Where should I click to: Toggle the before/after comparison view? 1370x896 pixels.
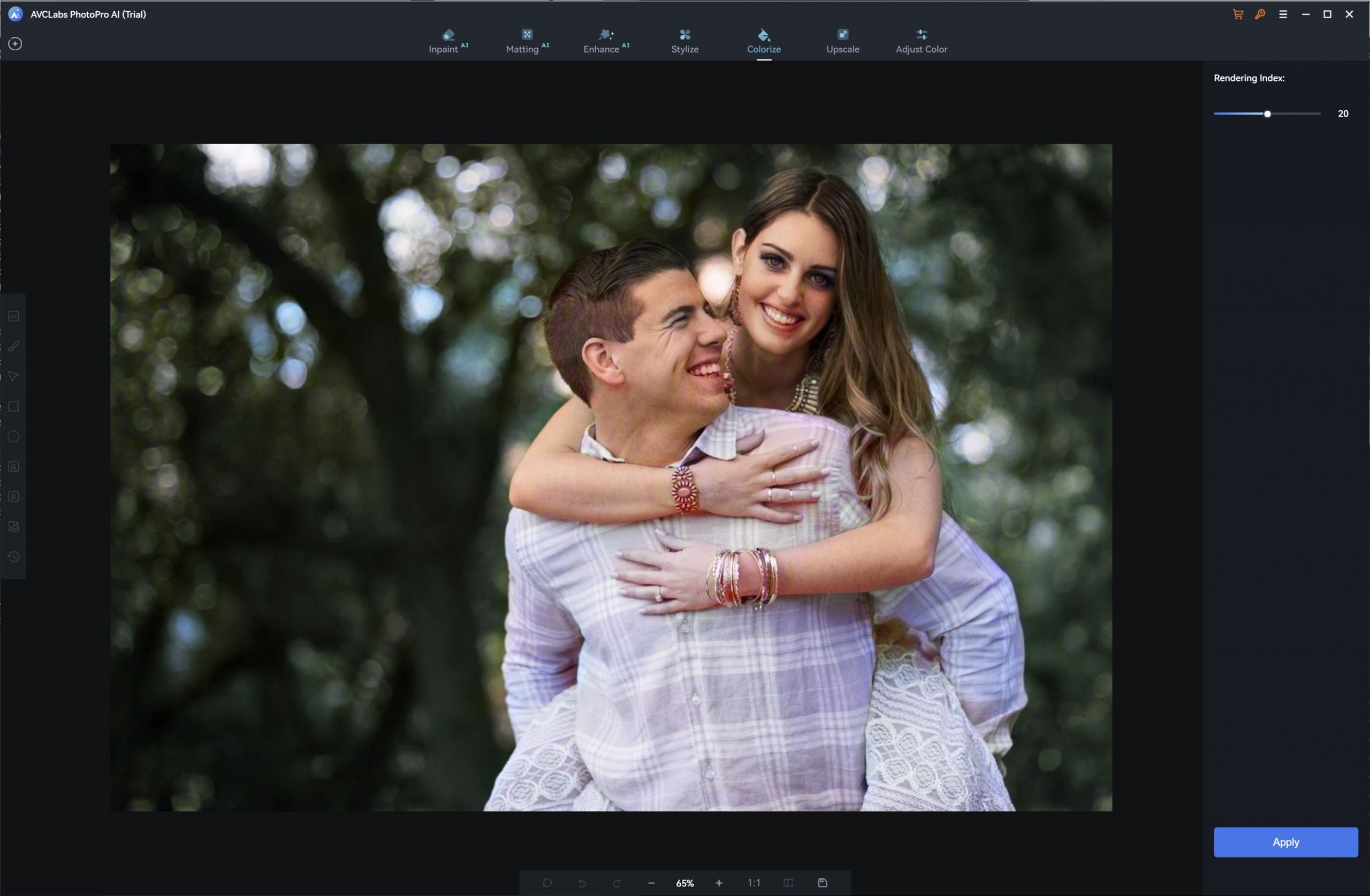(787, 883)
